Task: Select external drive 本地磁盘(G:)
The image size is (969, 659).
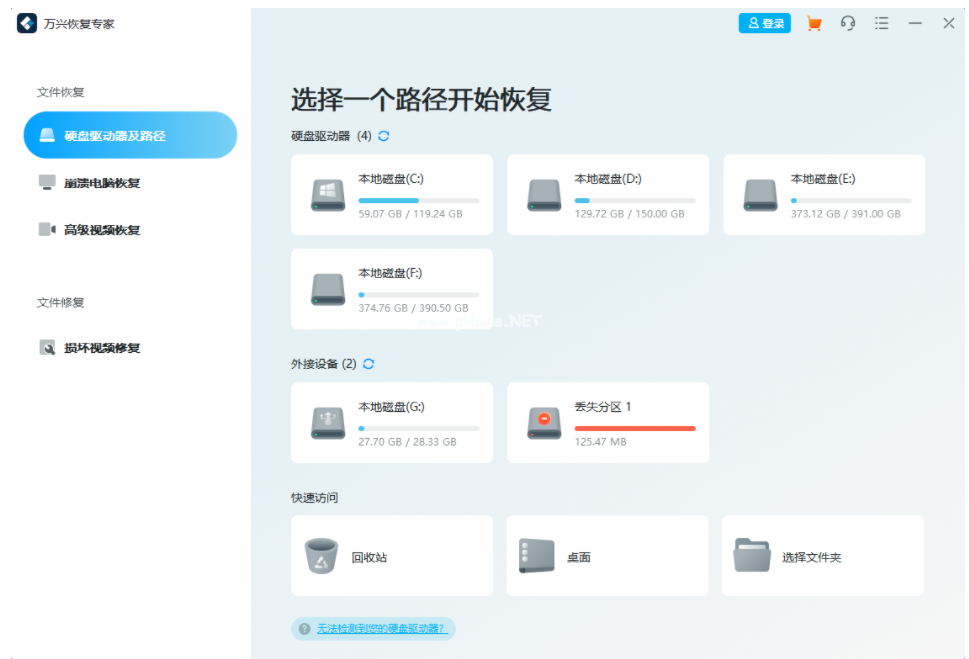Action: tap(391, 422)
